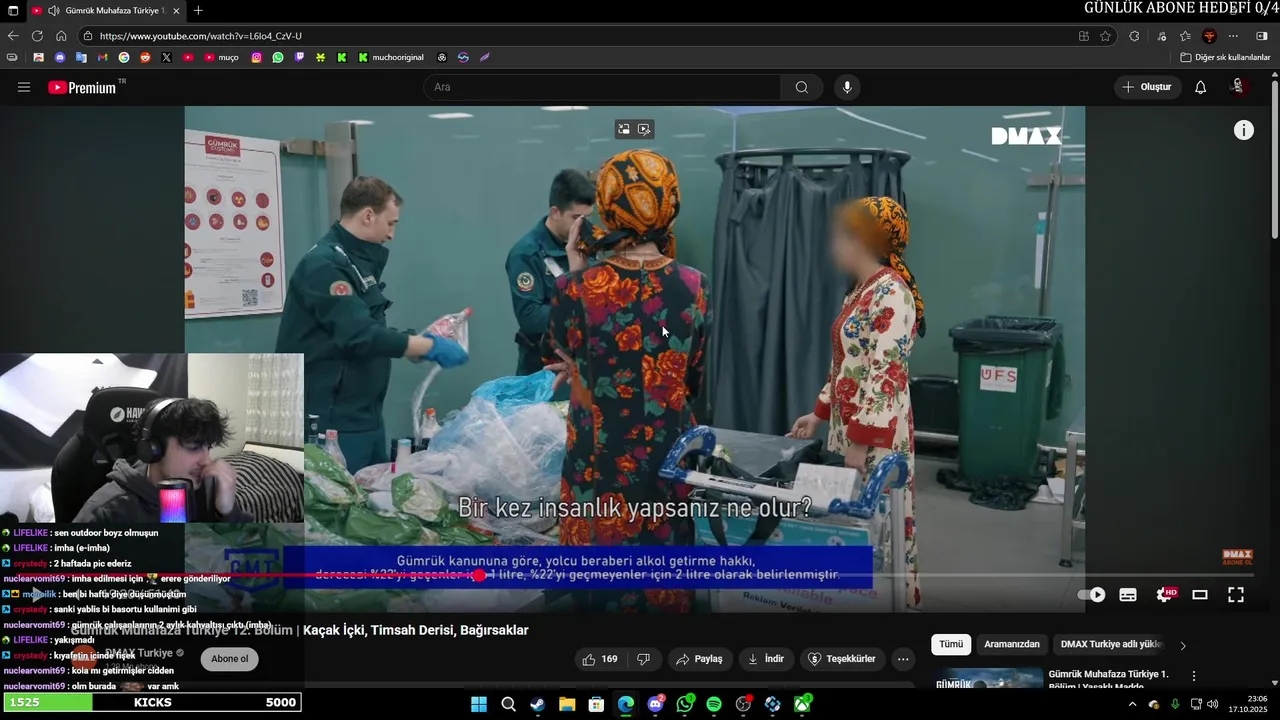Select the Tümü filter chip
The height and width of the screenshot is (720, 1280).
click(x=951, y=645)
